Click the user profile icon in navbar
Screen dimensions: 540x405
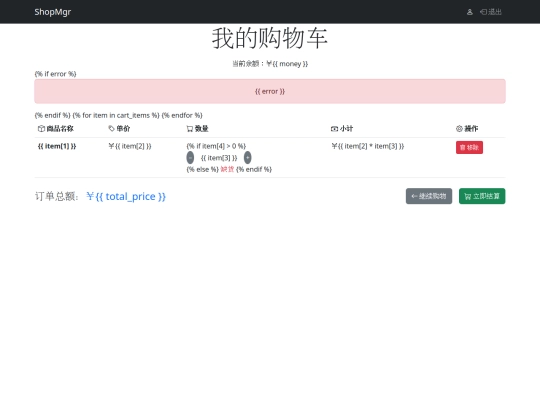tap(469, 12)
